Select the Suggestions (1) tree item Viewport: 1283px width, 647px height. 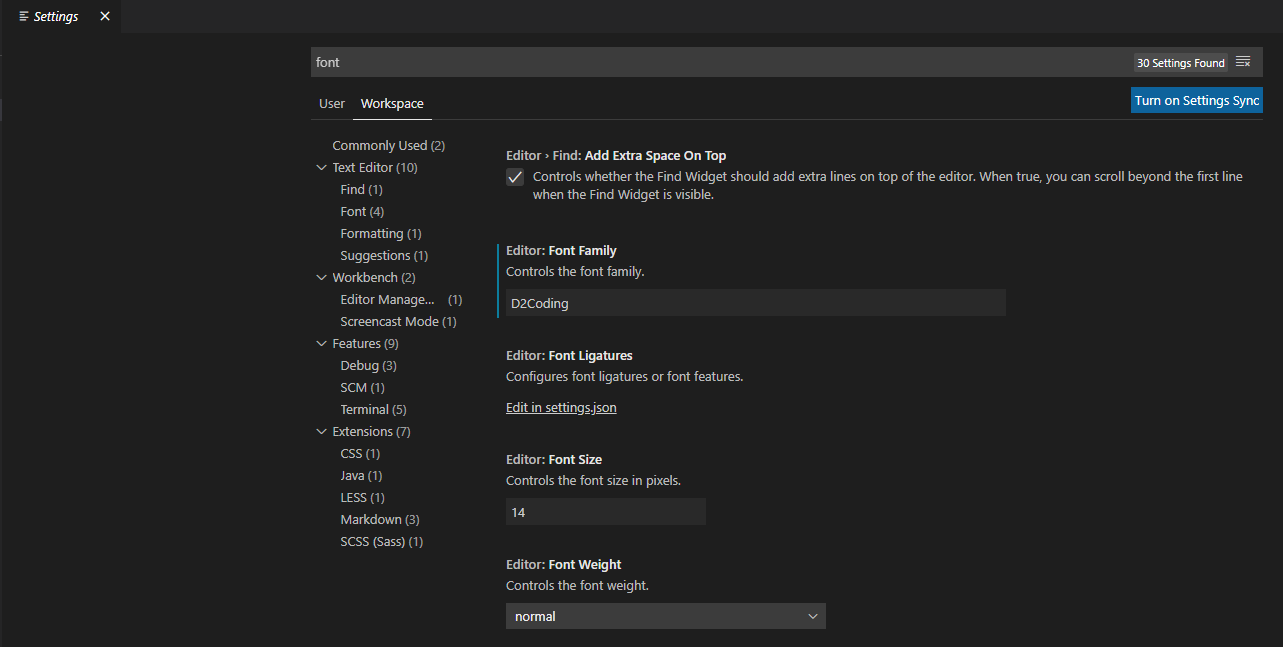pyautogui.click(x=384, y=255)
